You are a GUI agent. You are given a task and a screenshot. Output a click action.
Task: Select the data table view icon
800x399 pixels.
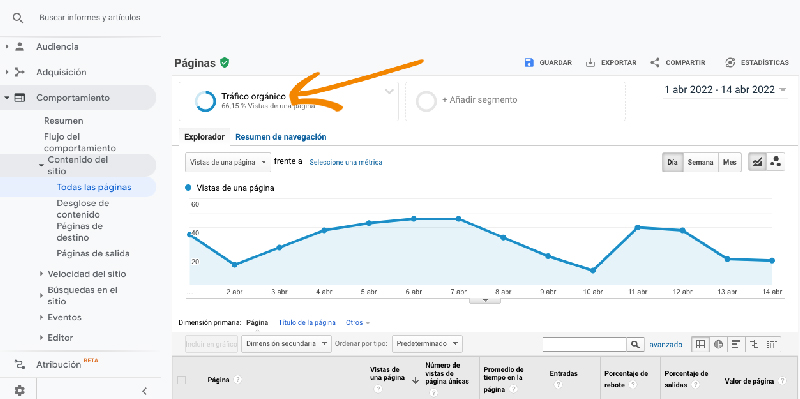tap(701, 344)
